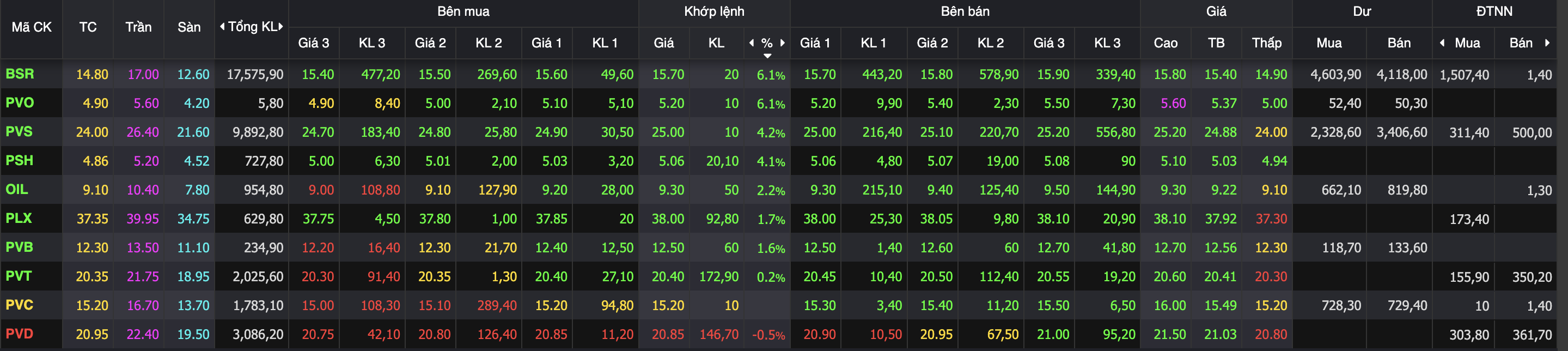The width and height of the screenshot is (1568, 351).
Task: Click the Sàn column header
Action: coord(188,27)
